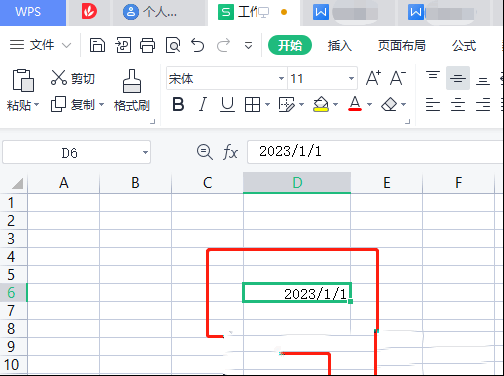Open the 公式 tab
The width and height of the screenshot is (504, 376).
[464, 45]
